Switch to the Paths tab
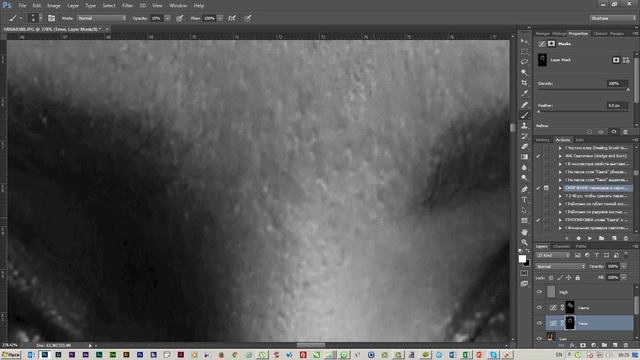The height and width of the screenshot is (360, 640). pos(581,247)
